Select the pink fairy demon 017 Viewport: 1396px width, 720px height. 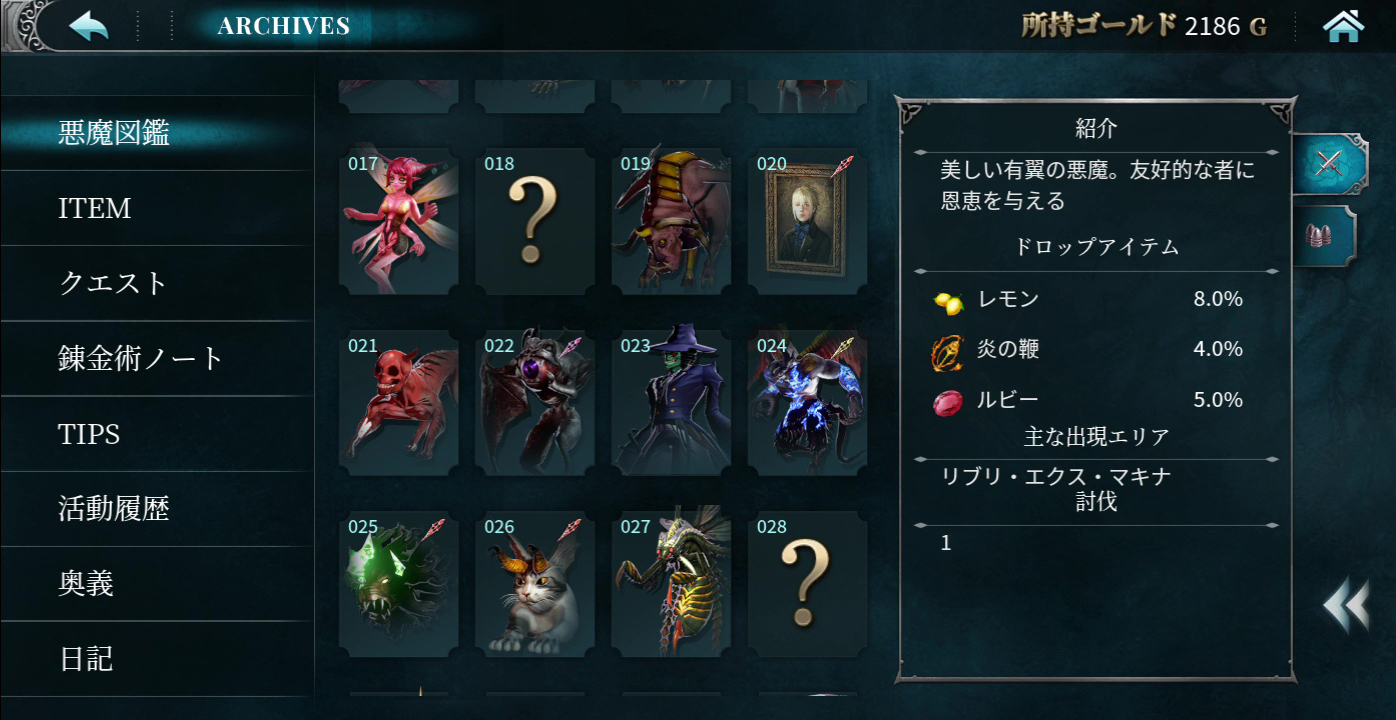399,222
